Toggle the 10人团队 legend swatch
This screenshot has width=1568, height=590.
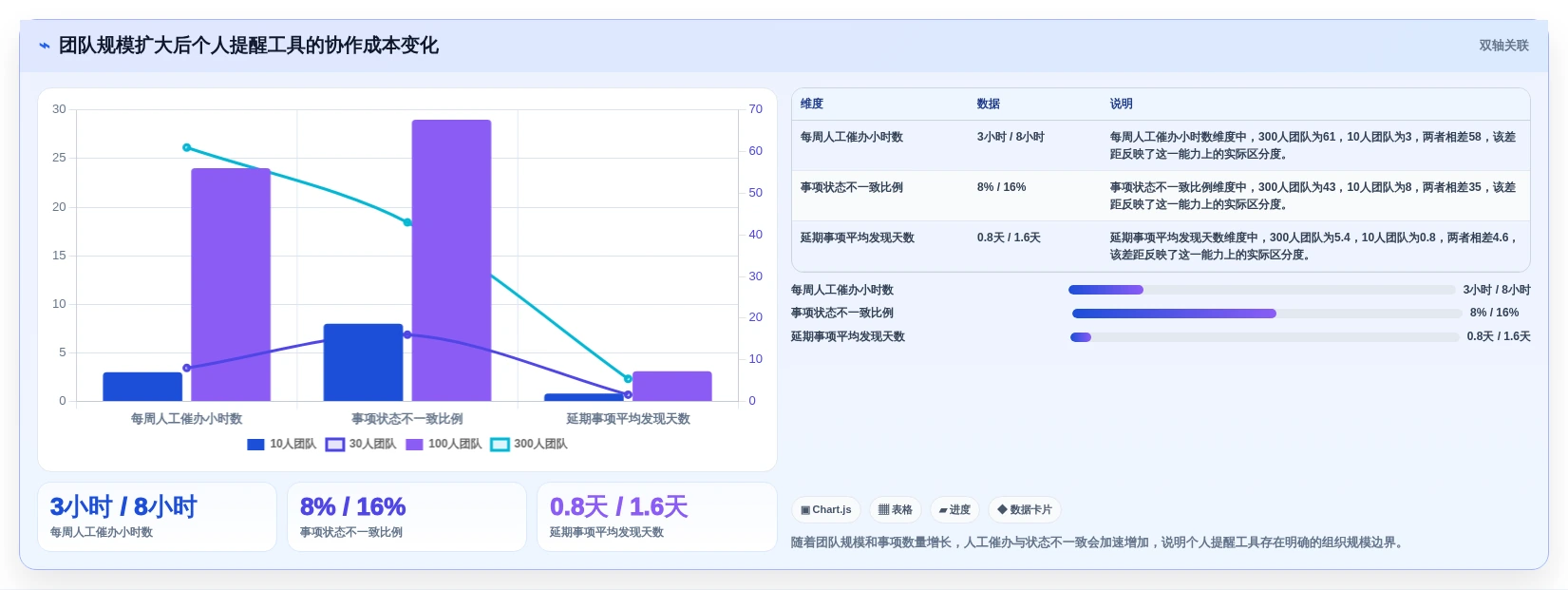(255, 444)
